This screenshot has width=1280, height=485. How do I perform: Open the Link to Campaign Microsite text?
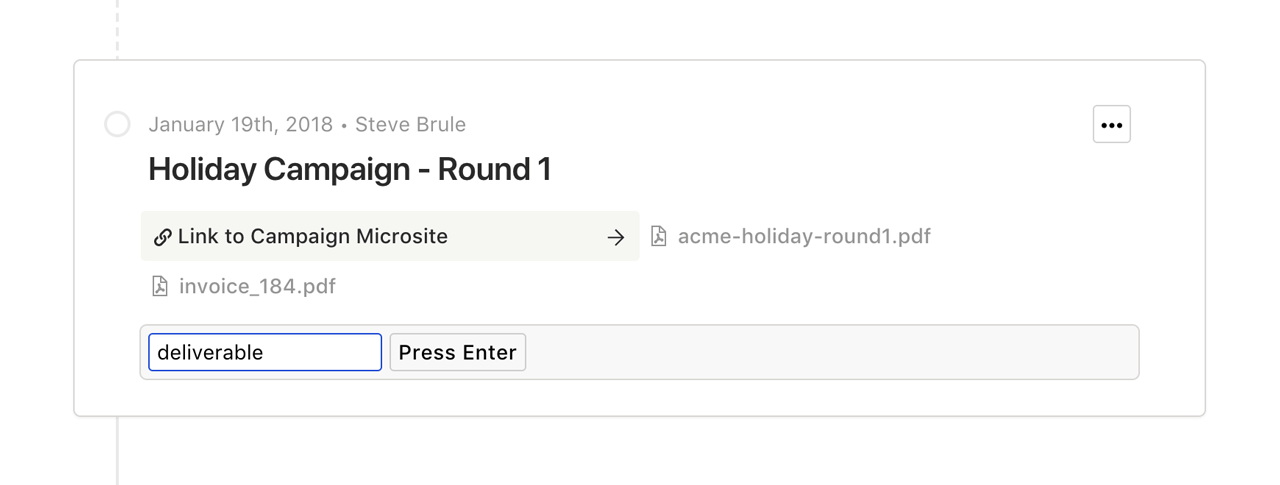[x=313, y=236]
